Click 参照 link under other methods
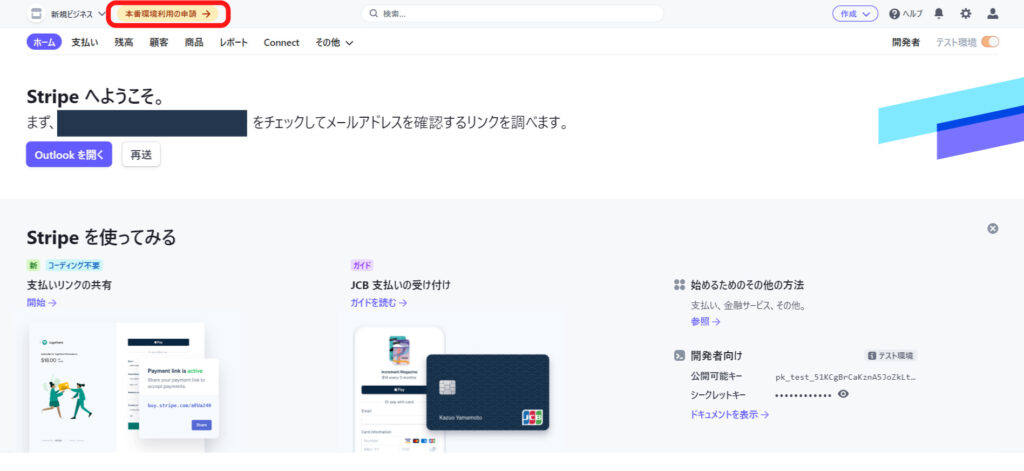 705,321
